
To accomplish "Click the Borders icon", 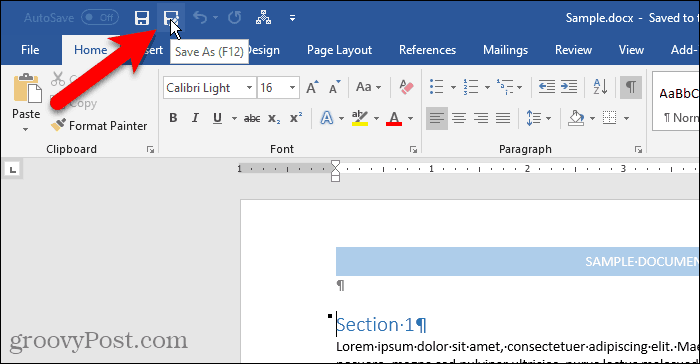I will (609, 118).
